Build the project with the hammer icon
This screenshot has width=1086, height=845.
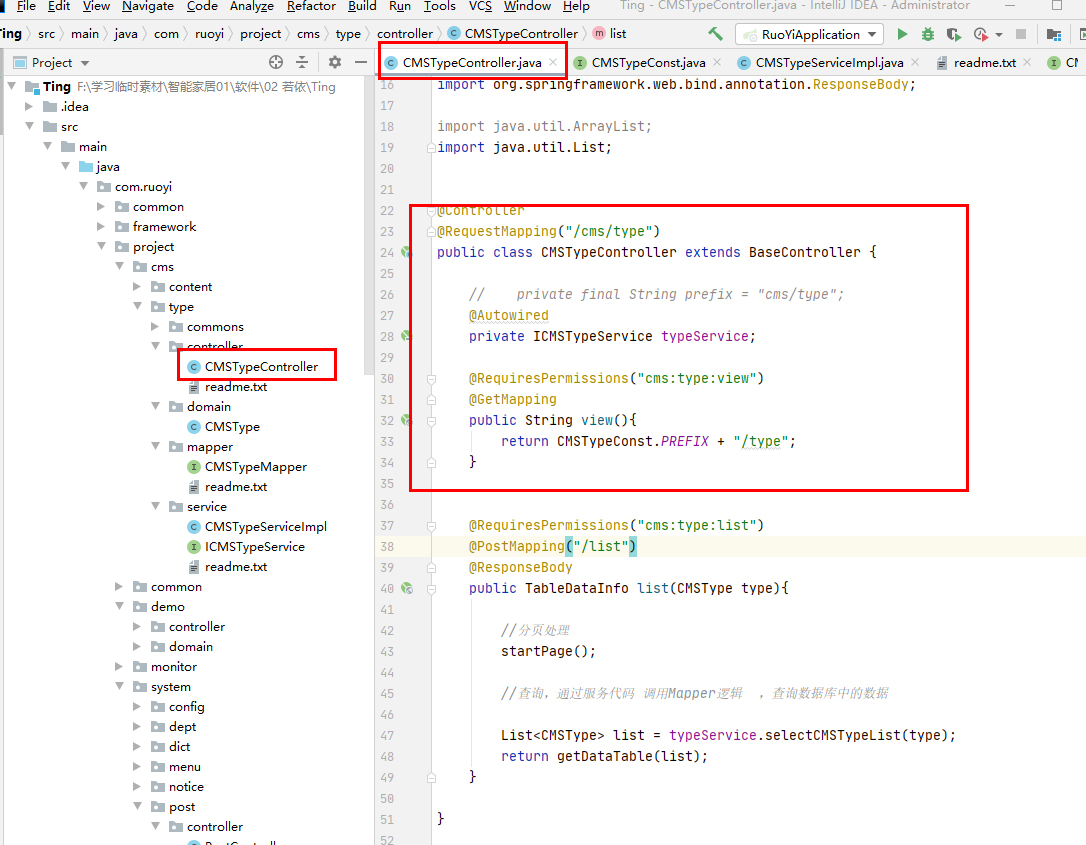(715, 34)
